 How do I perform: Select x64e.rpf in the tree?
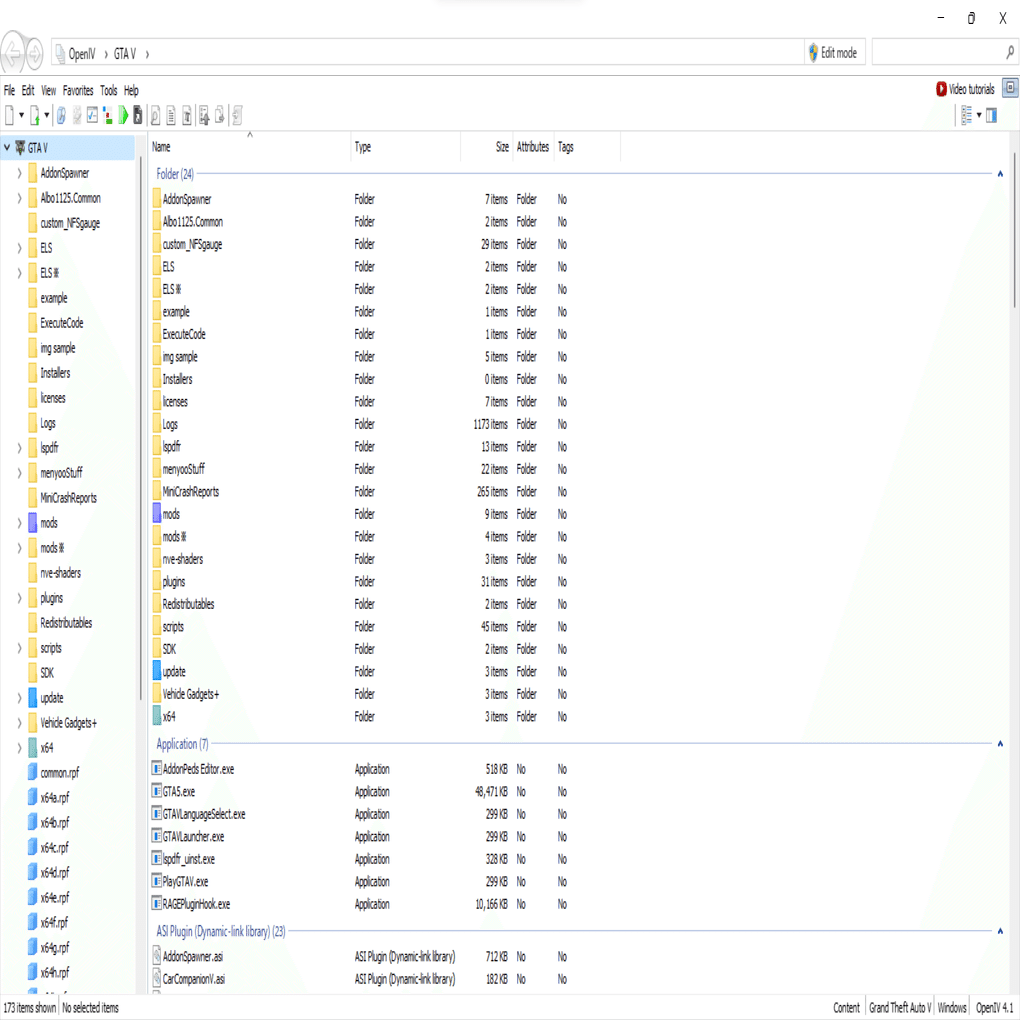point(55,897)
